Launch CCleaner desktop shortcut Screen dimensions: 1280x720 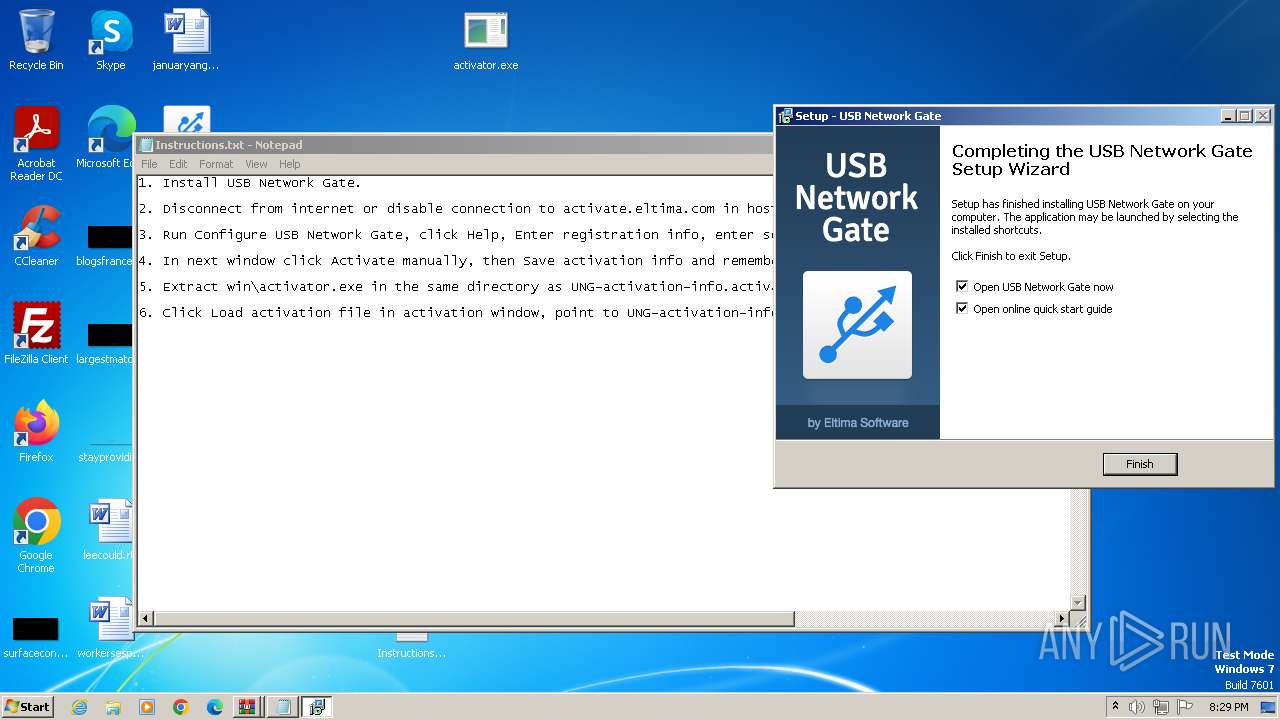[36, 236]
